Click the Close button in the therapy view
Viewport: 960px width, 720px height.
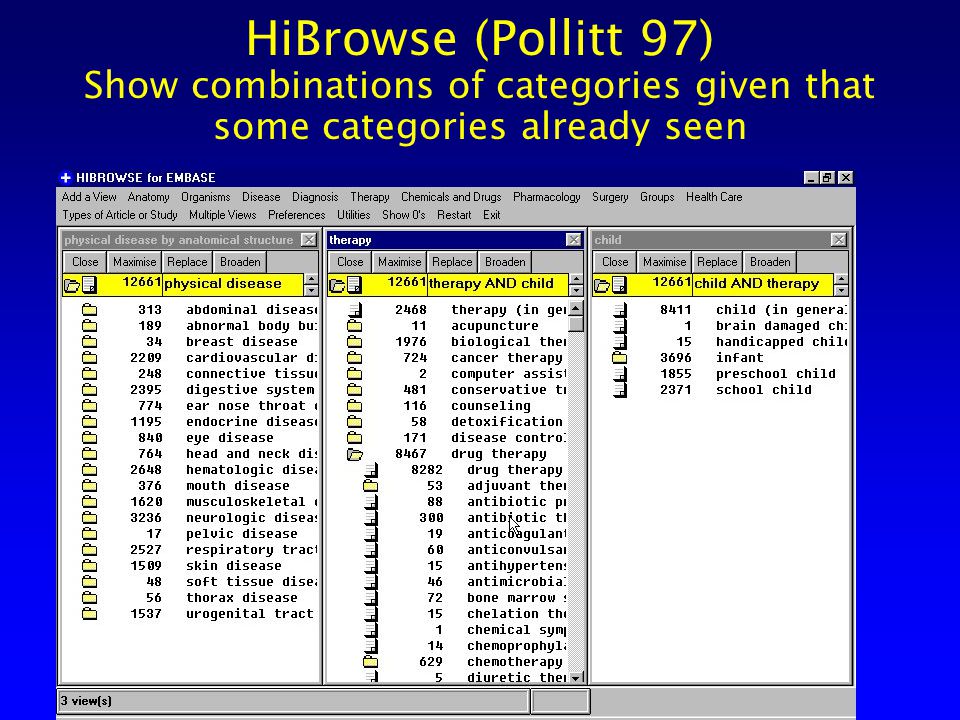tap(350, 262)
